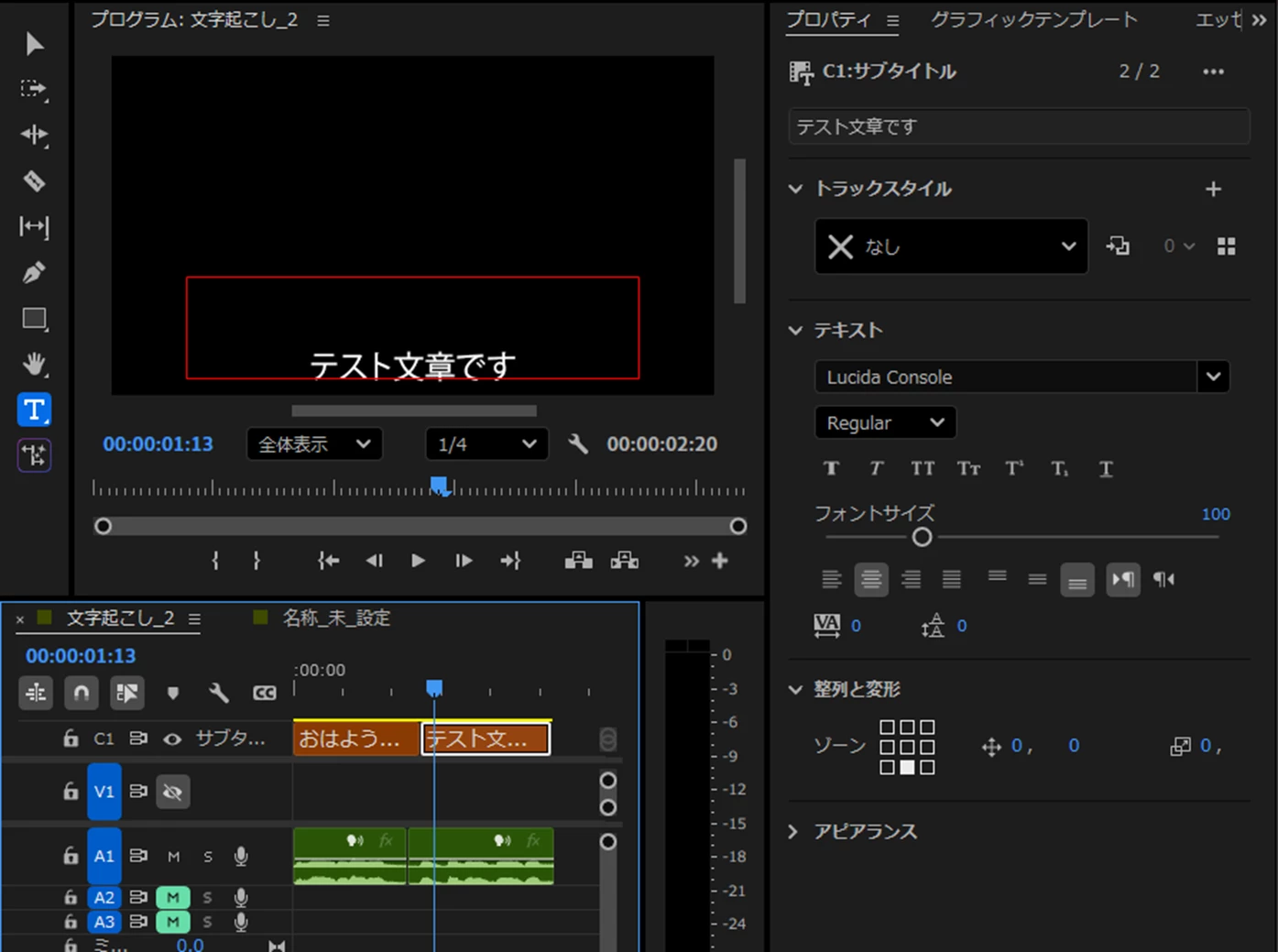This screenshot has height=952, width=1278.
Task: Toggle lock on track A1
Action: coord(71,855)
